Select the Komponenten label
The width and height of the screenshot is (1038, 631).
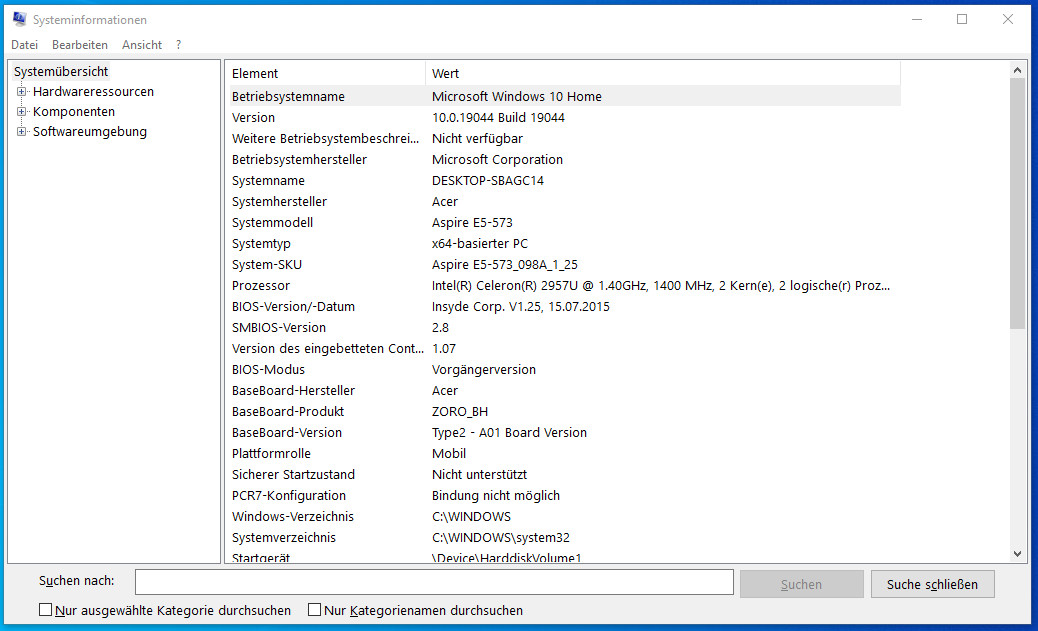click(73, 111)
